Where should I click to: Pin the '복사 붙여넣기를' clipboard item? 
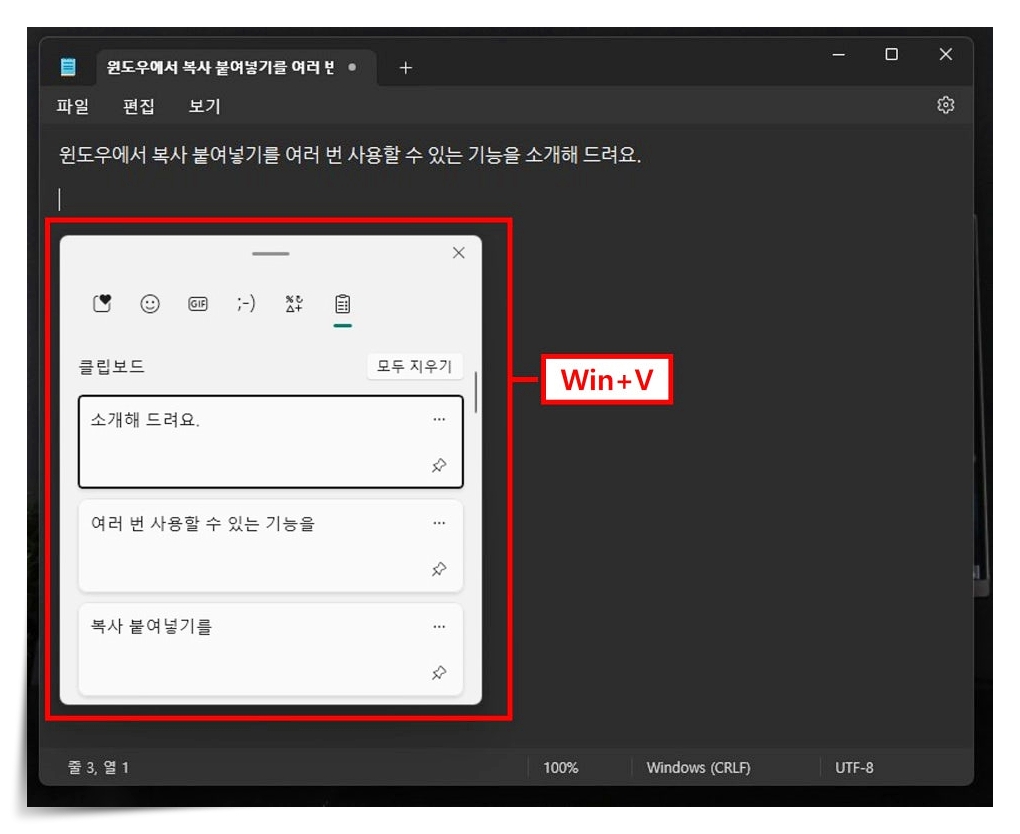pyautogui.click(x=439, y=673)
